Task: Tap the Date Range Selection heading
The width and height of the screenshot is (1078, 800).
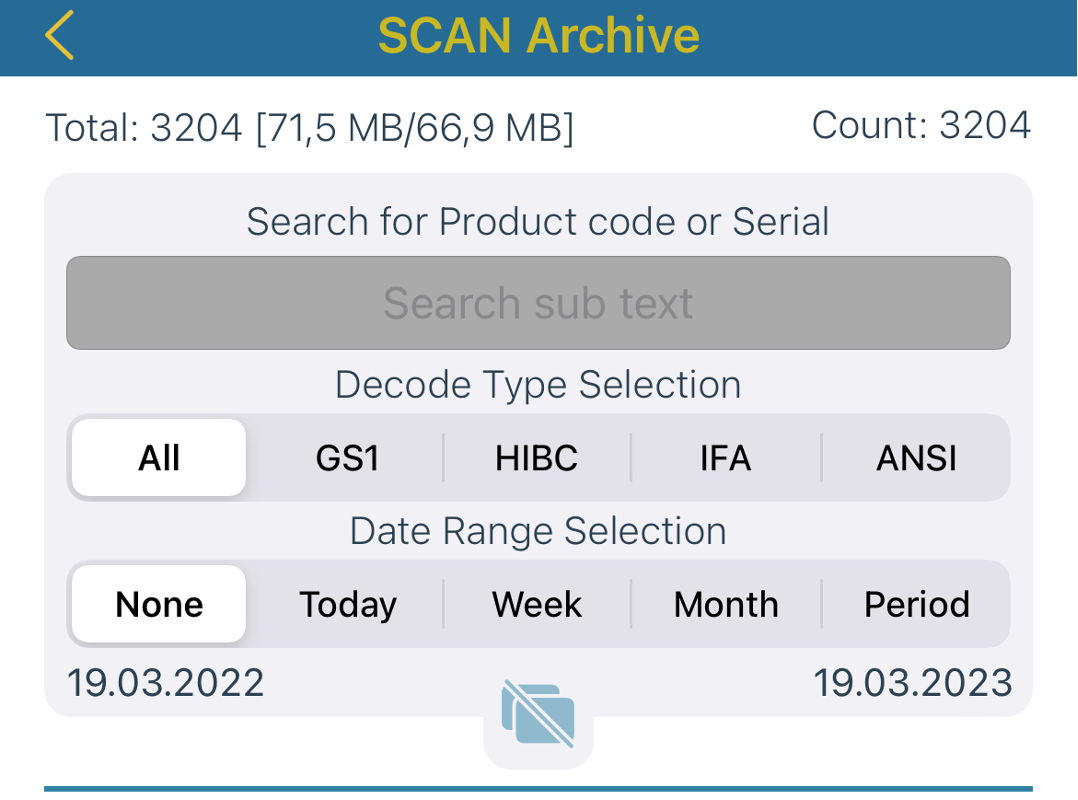Action: (538, 531)
